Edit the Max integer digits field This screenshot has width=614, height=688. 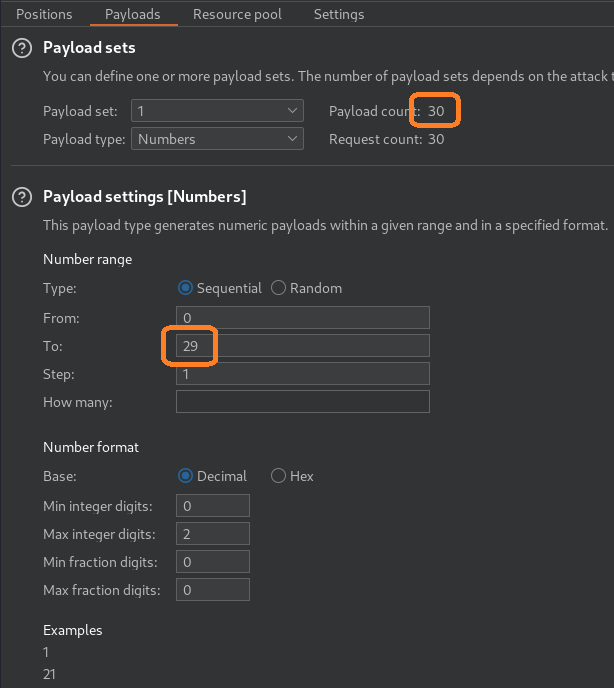tap(212, 534)
